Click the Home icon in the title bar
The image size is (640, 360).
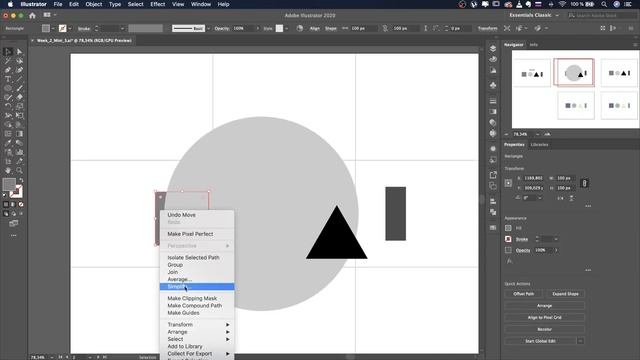tap(32, 16)
